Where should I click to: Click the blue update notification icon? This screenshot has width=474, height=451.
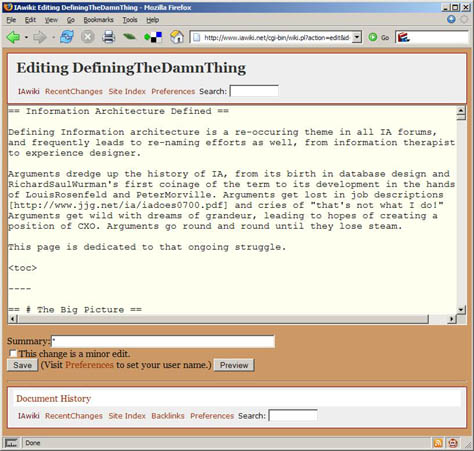pyautogui.click(x=451, y=19)
